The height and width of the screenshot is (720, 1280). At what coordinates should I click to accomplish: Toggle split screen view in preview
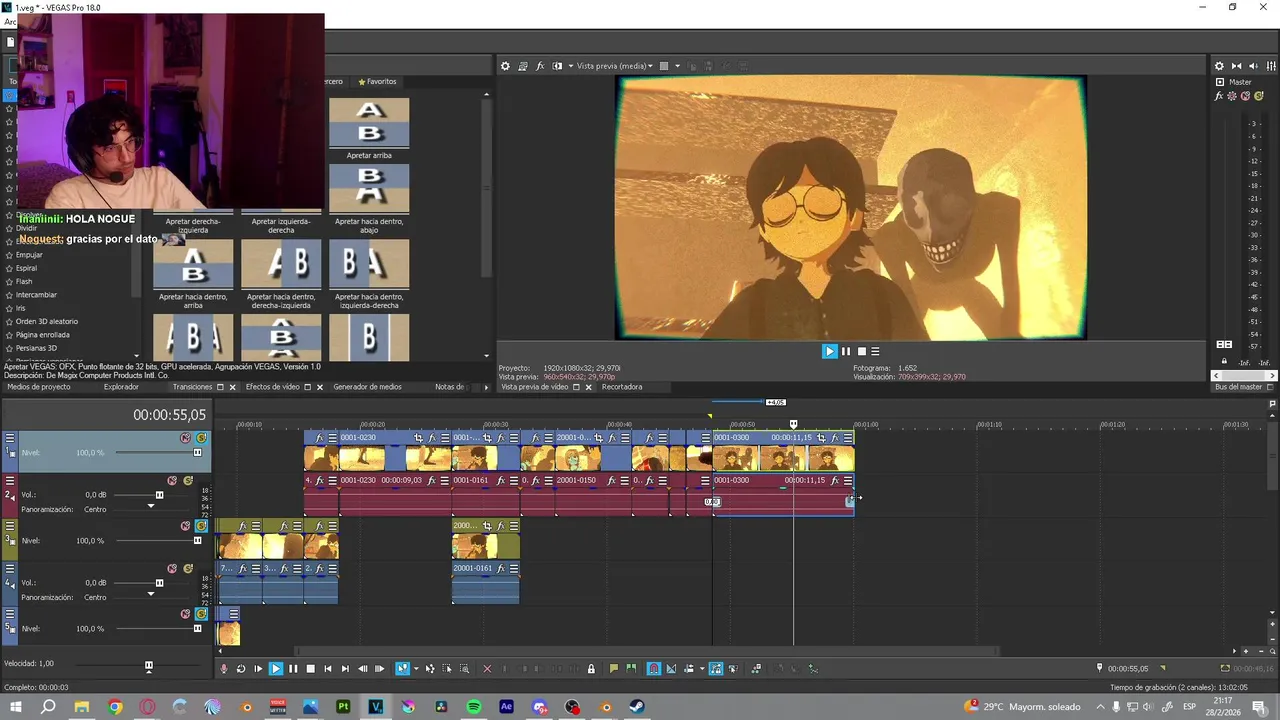[x=557, y=66]
